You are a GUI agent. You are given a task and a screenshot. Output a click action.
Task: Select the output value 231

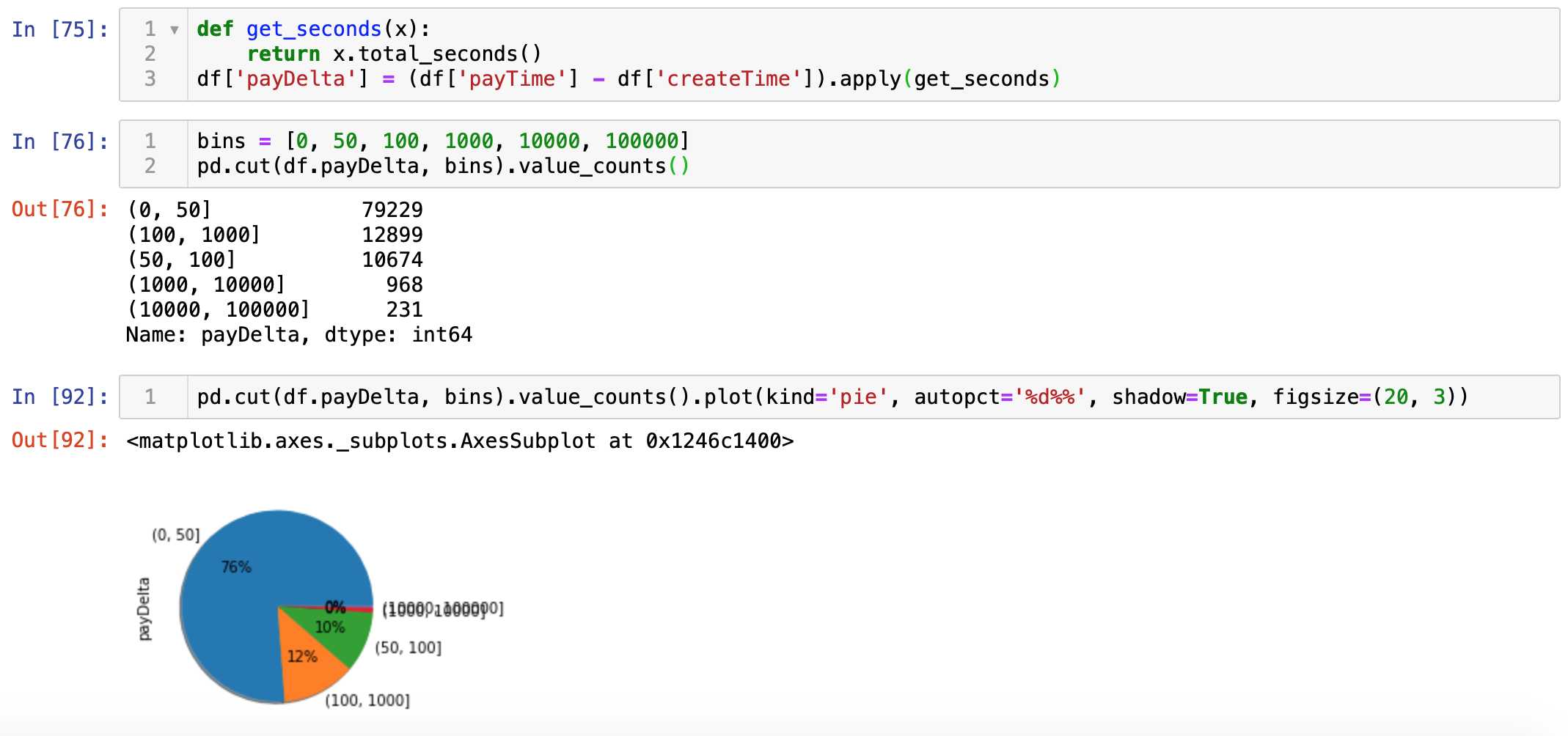(405, 310)
